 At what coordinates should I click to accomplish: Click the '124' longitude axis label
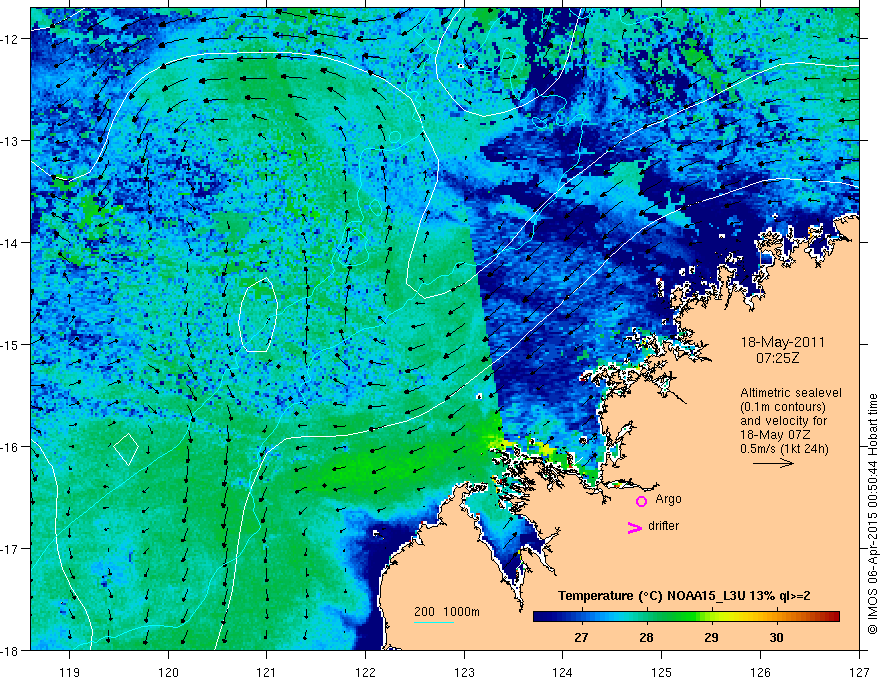click(x=563, y=672)
